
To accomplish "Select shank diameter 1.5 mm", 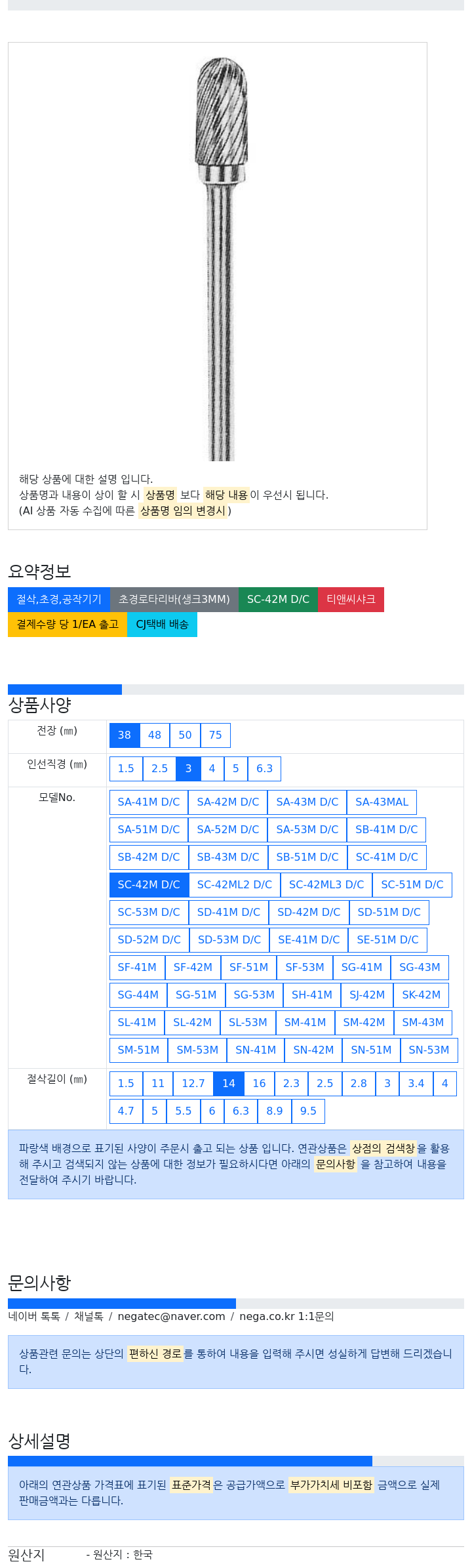I will click(x=126, y=769).
